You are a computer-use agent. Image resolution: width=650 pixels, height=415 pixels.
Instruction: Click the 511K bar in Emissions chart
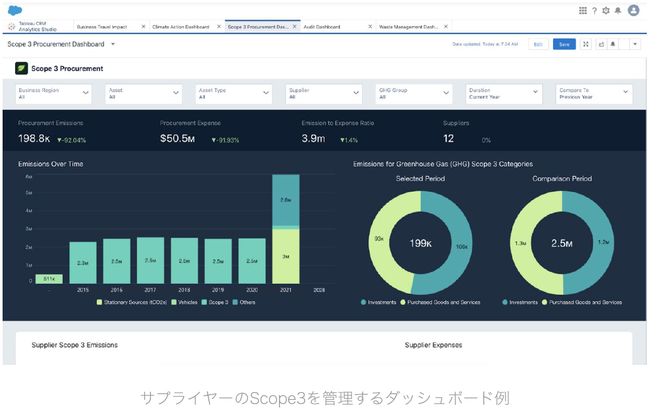pyautogui.click(x=49, y=279)
